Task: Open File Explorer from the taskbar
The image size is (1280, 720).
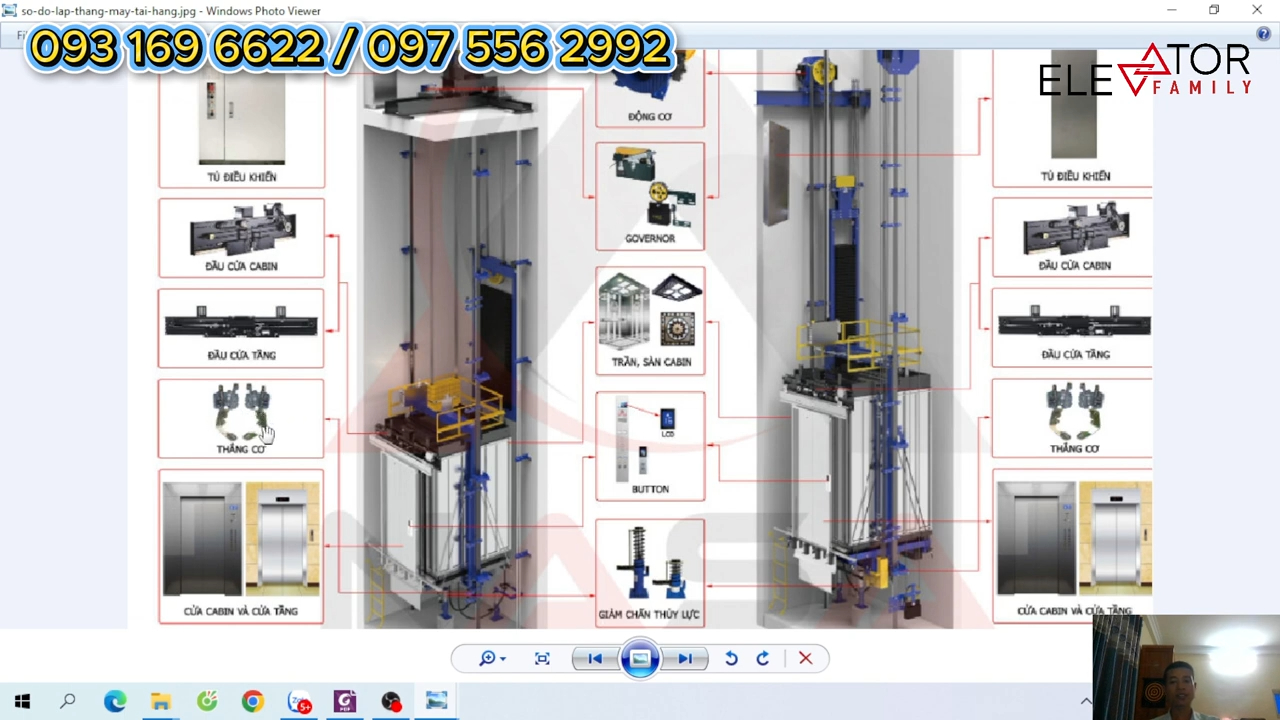Action: coord(161,701)
